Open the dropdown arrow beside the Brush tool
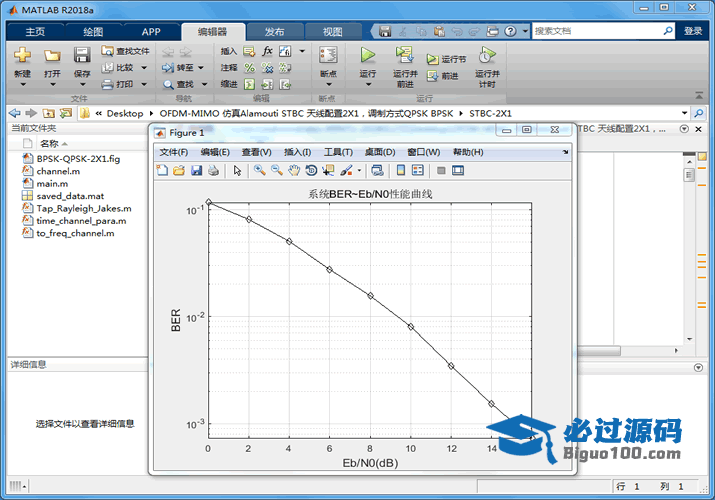The width and height of the screenshot is (715, 500). pyautogui.click(x=357, y=171)
